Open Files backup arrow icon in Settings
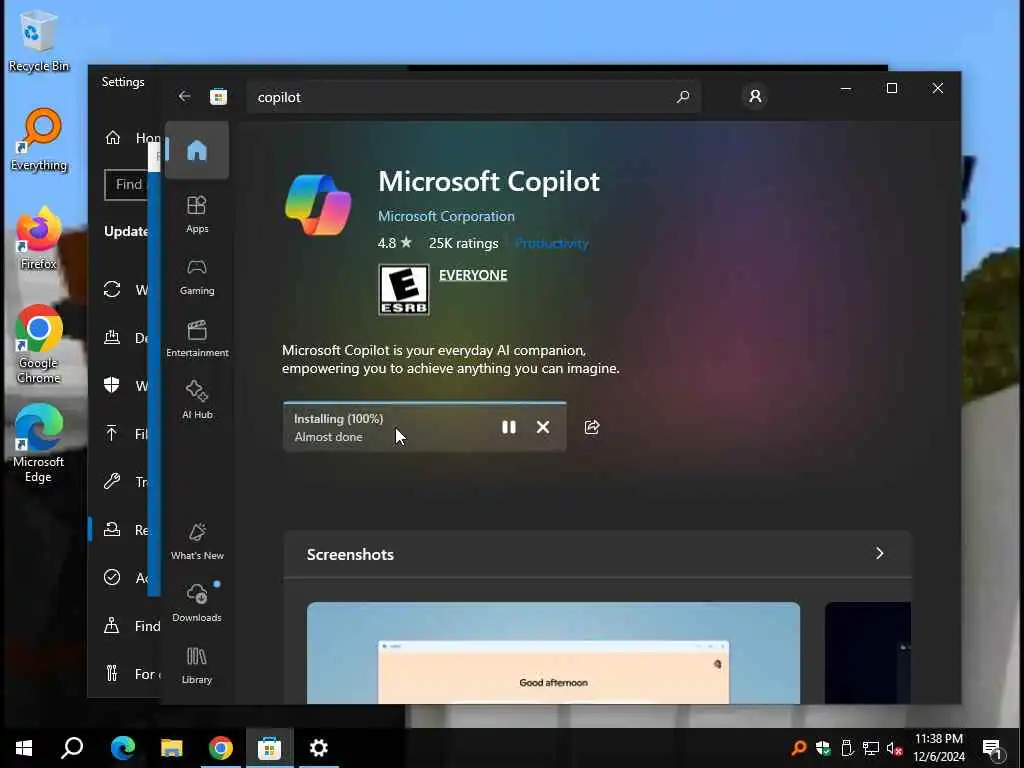 112,433
